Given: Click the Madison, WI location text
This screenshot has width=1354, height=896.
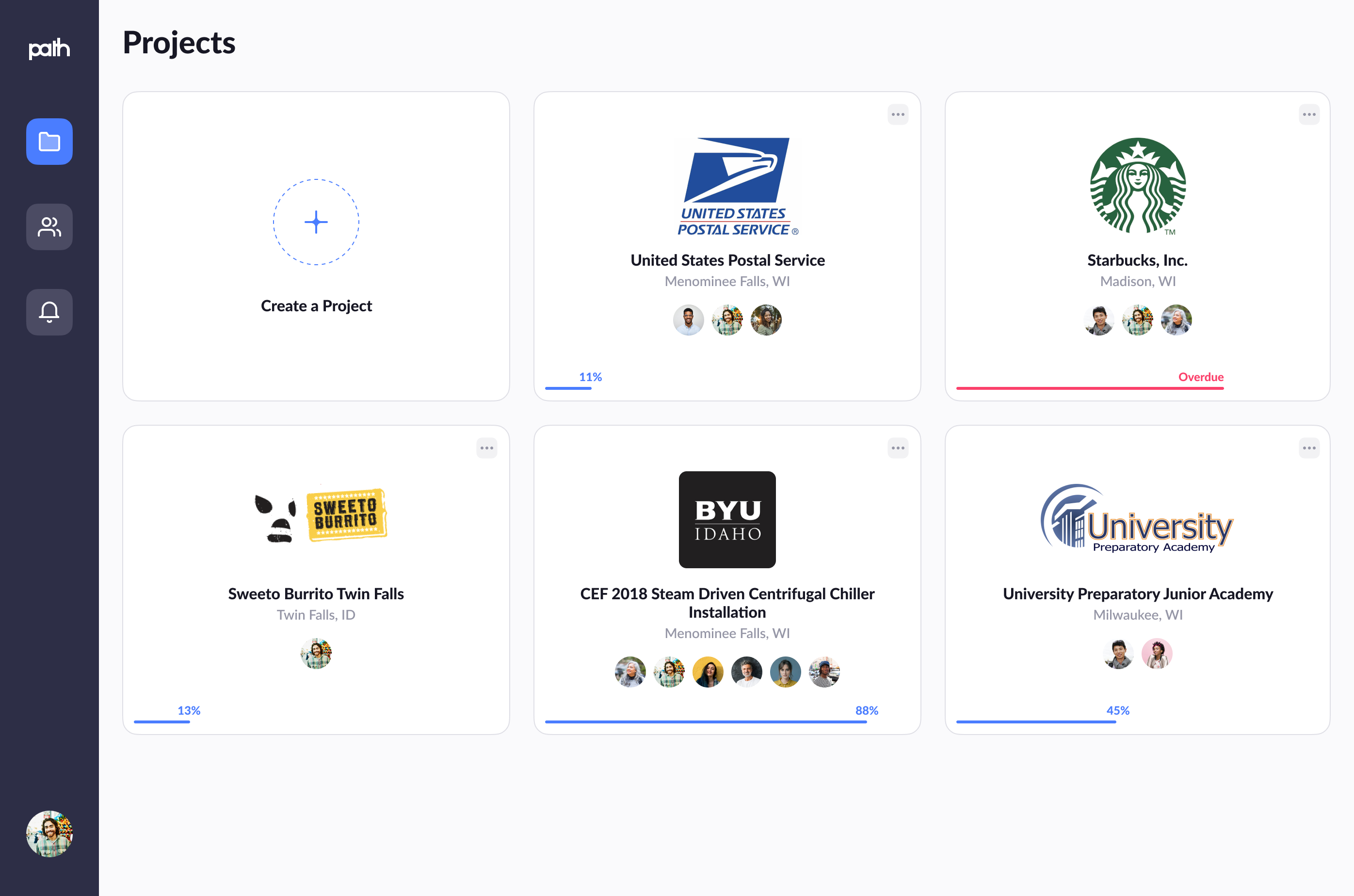Looking at the screenshot, I should coord(1137,281).
